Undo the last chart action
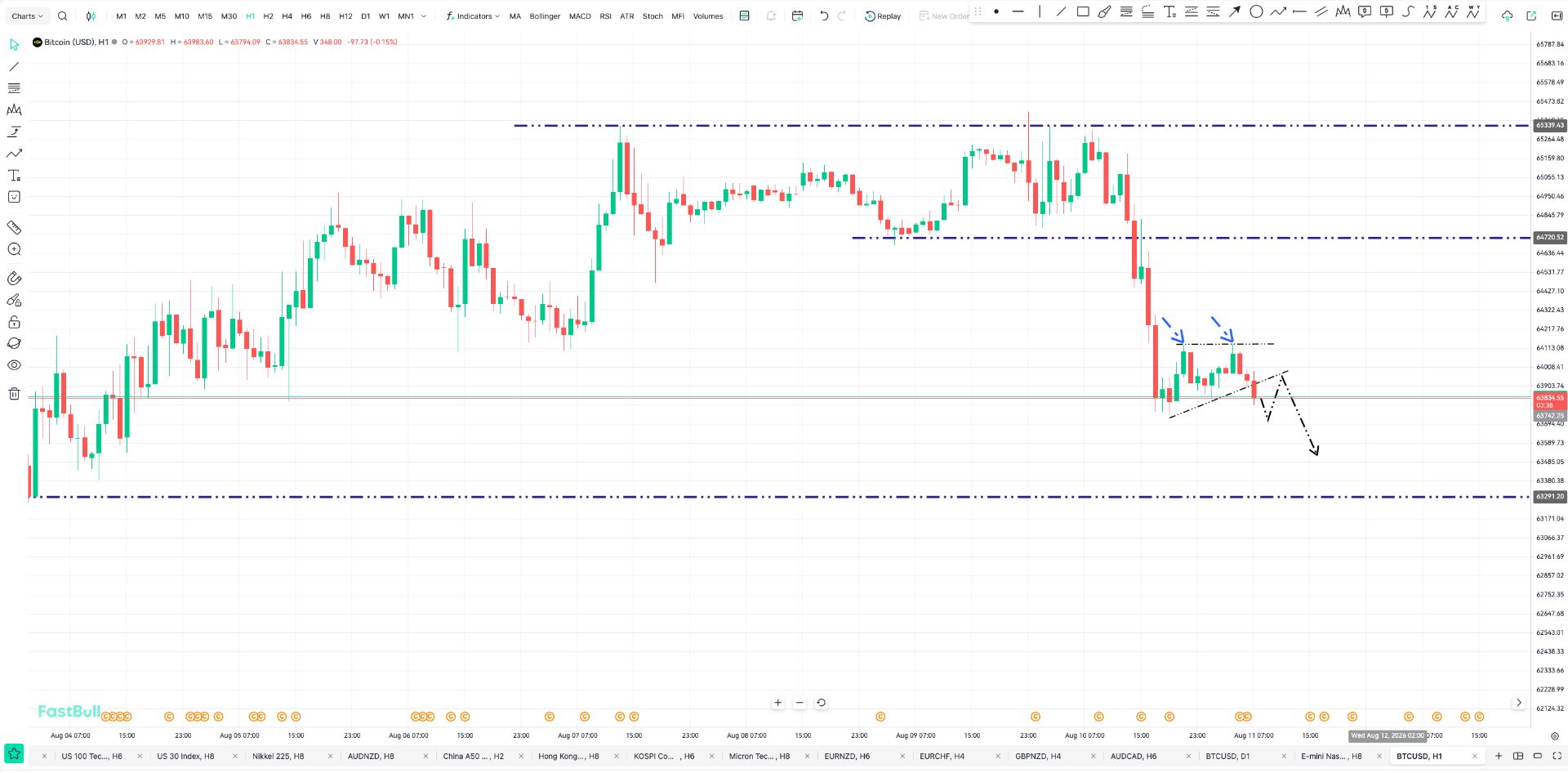The height and width of the screenshot is (773, 1568). (824, 16)
